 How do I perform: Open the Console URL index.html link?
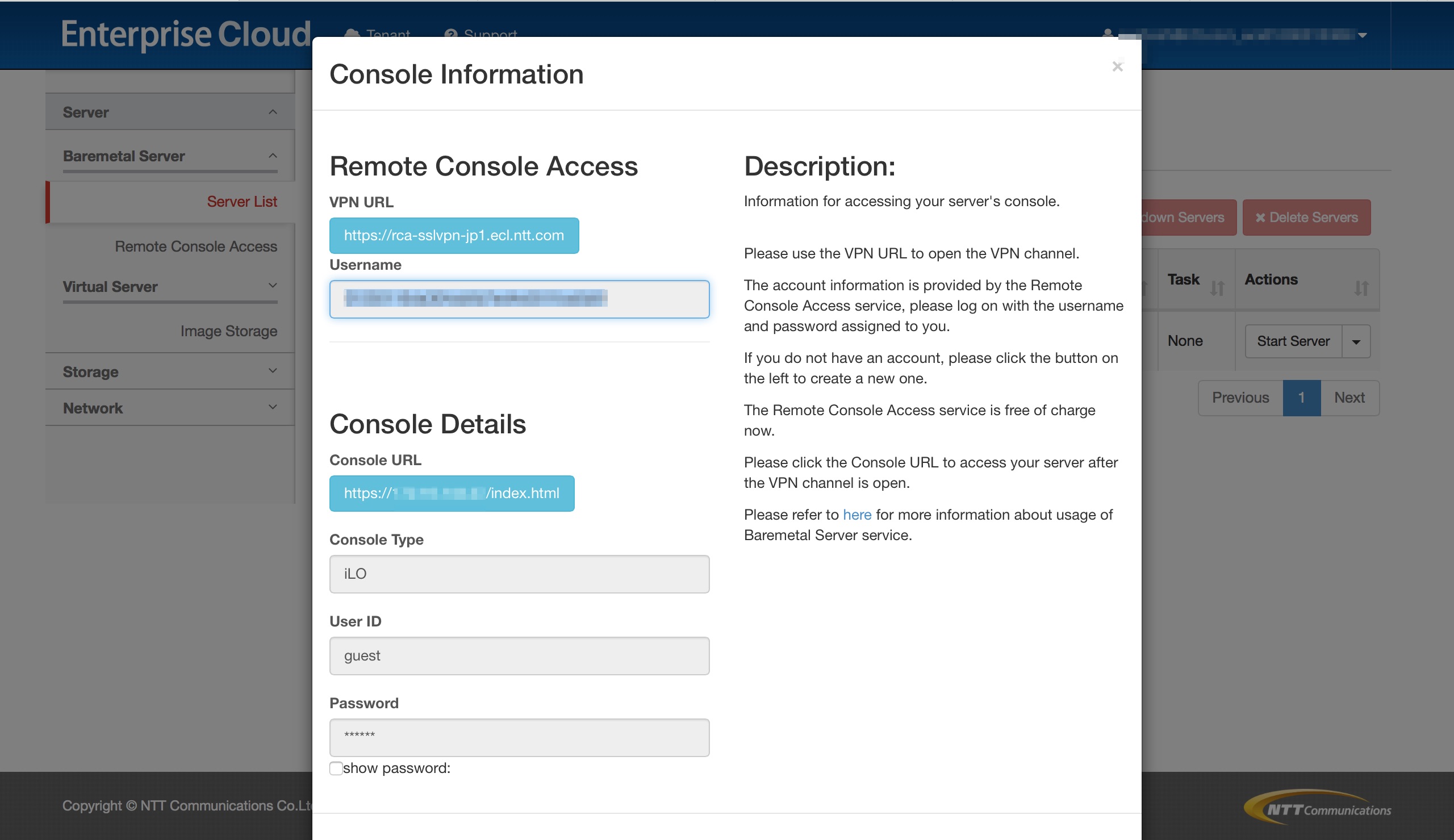pyautogui.click(x=452, y=494)
